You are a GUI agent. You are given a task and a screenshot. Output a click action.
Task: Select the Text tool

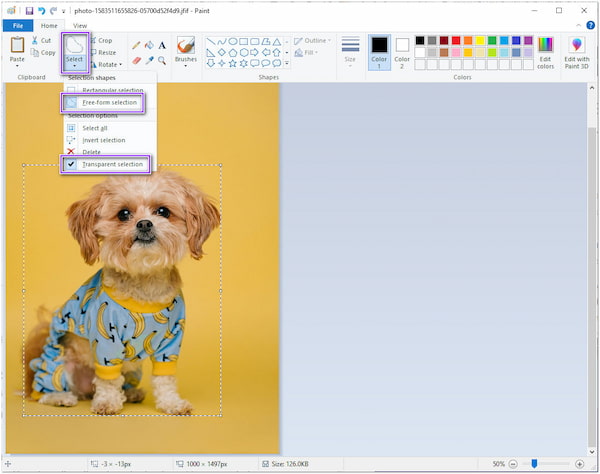162,45
